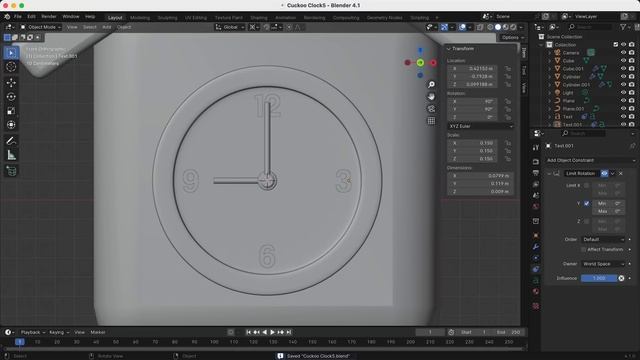The image size is (640, 360).
Task: Open the World properties tab
Action: click(536, 207)
